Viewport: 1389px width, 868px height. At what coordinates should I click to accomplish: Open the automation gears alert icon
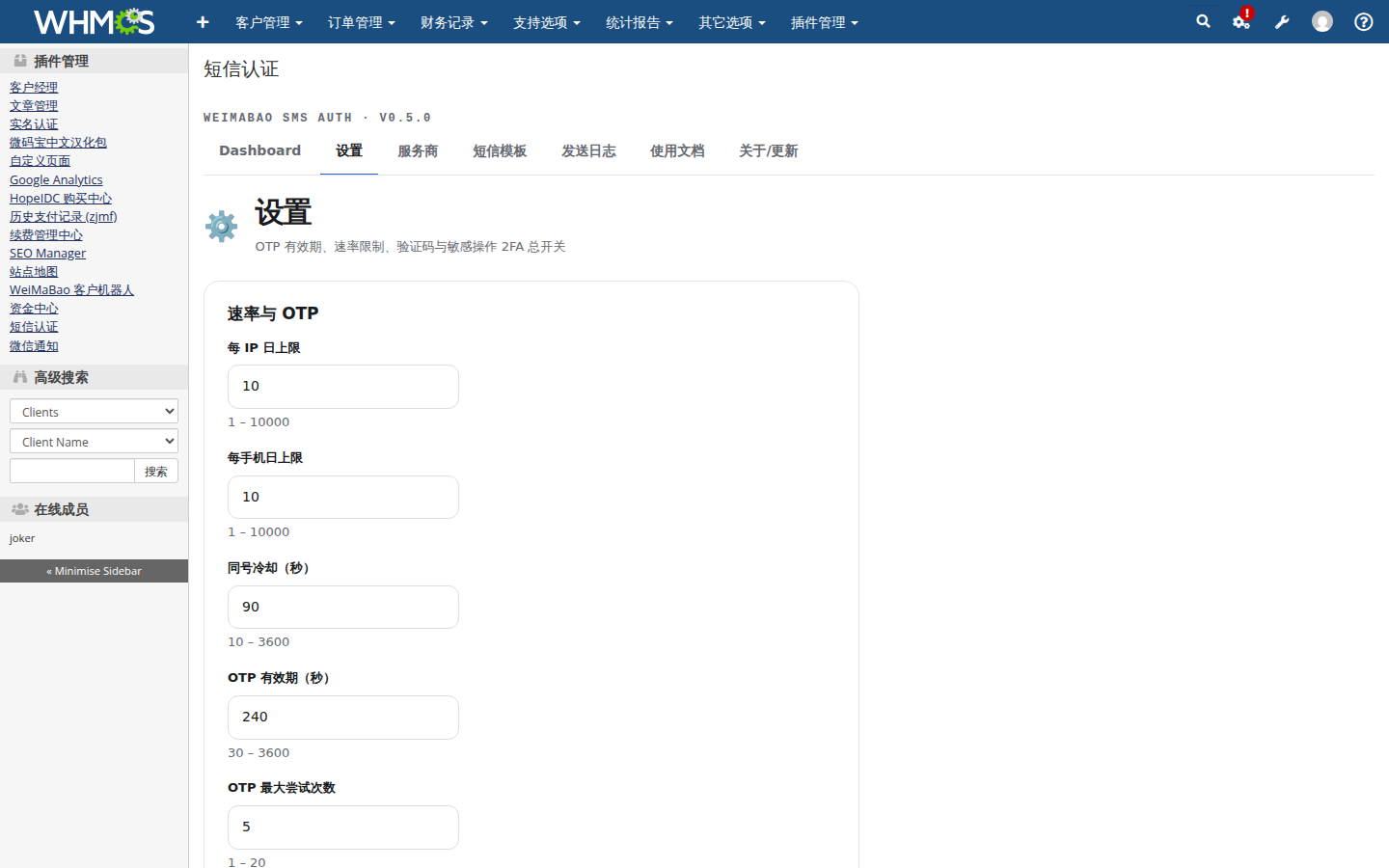tap(1242, 20)
